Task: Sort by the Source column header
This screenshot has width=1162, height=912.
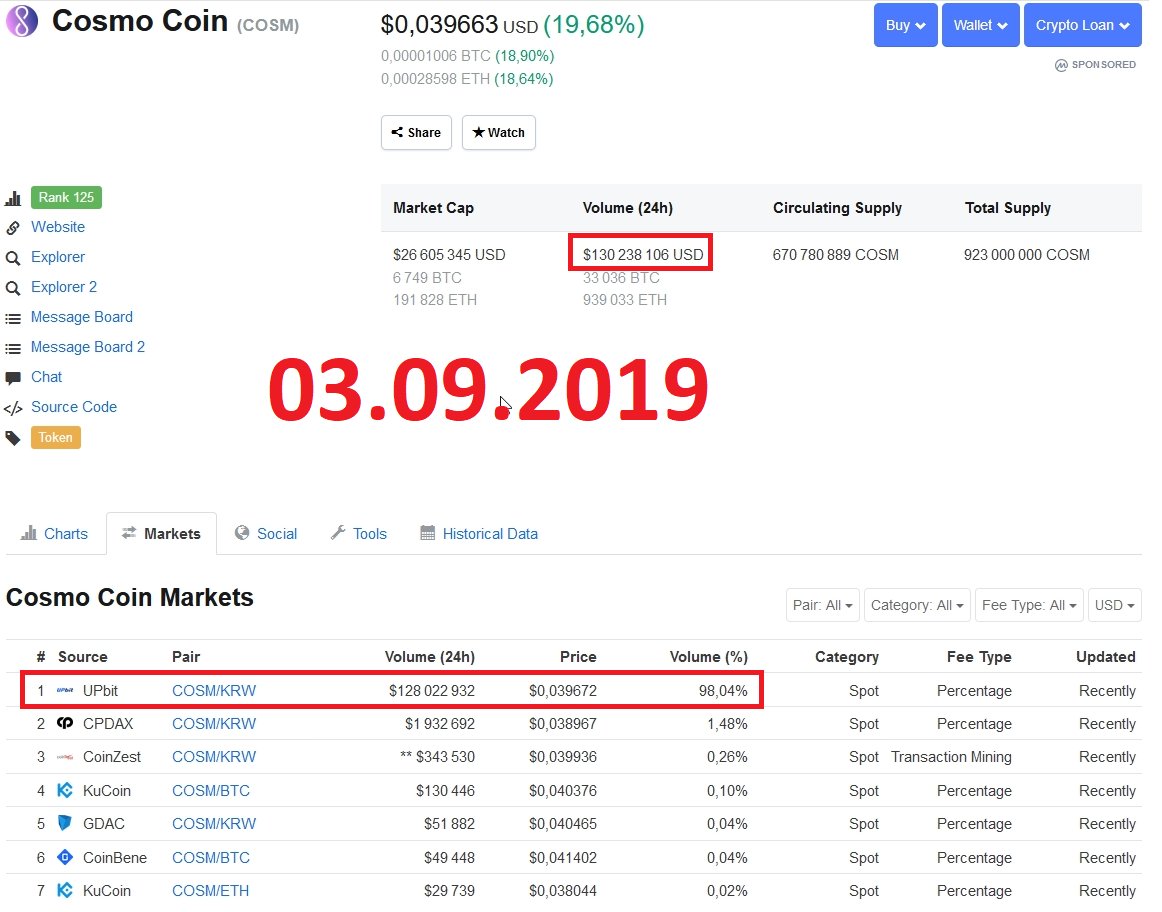Action: coord(82,656)
